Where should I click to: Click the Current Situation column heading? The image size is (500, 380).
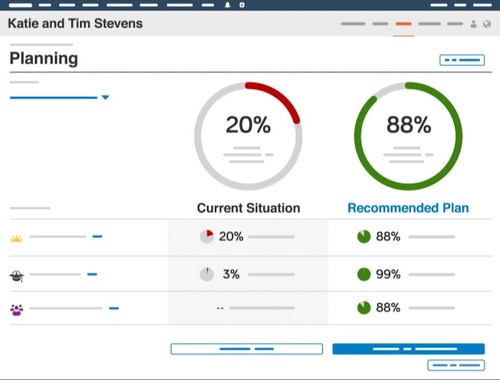[x=248, y=208]
